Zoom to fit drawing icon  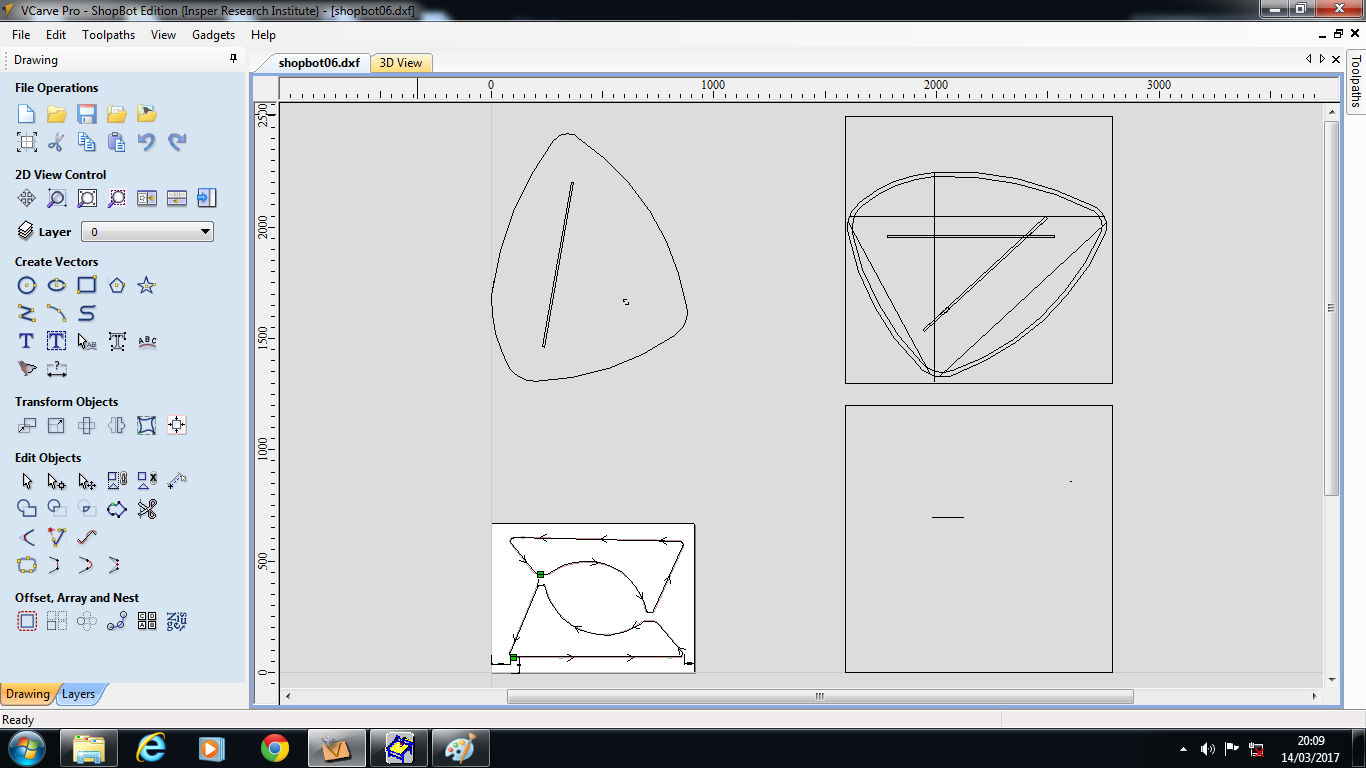87,198
